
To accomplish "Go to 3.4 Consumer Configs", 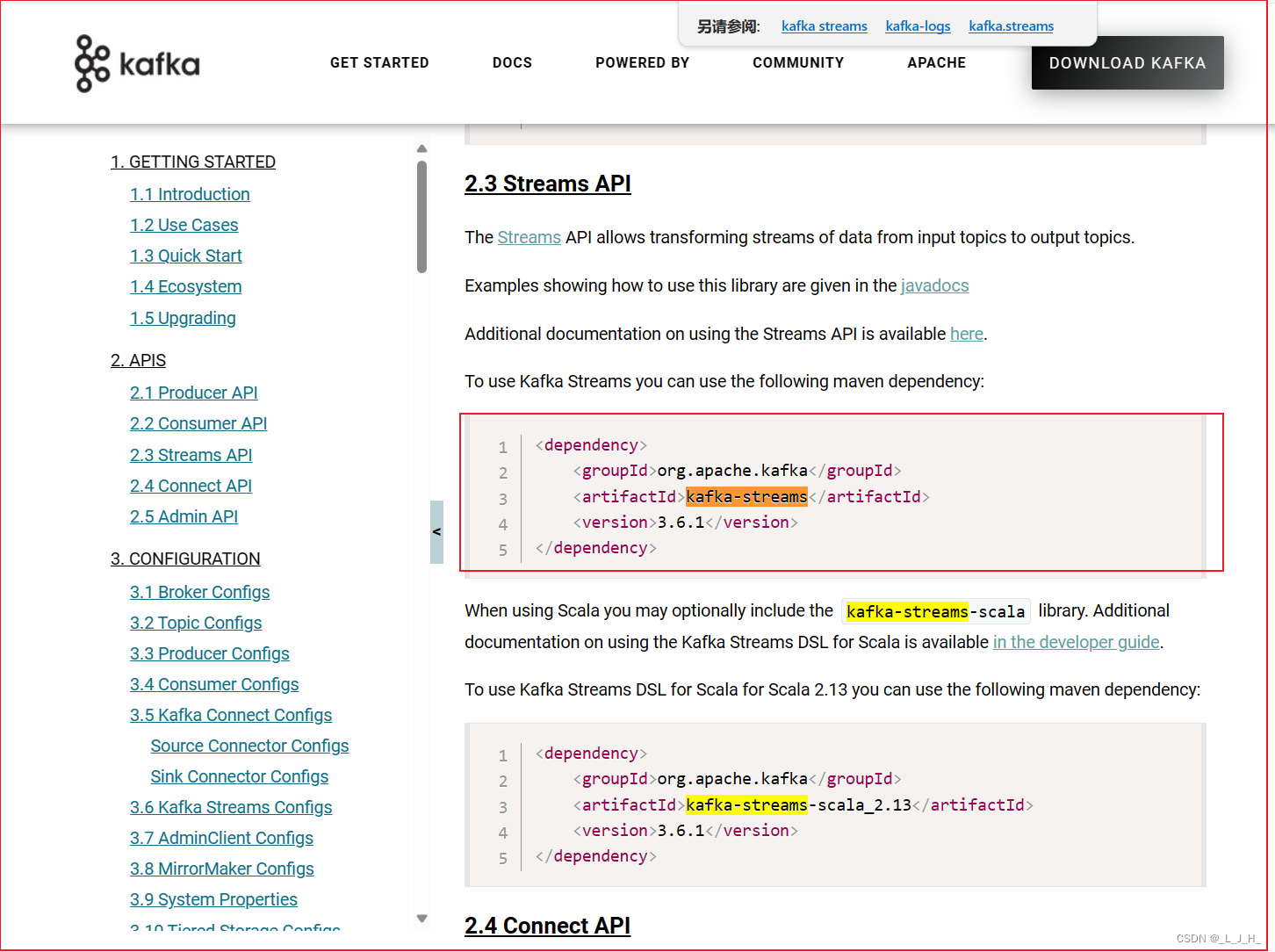I will coord(214,684).
